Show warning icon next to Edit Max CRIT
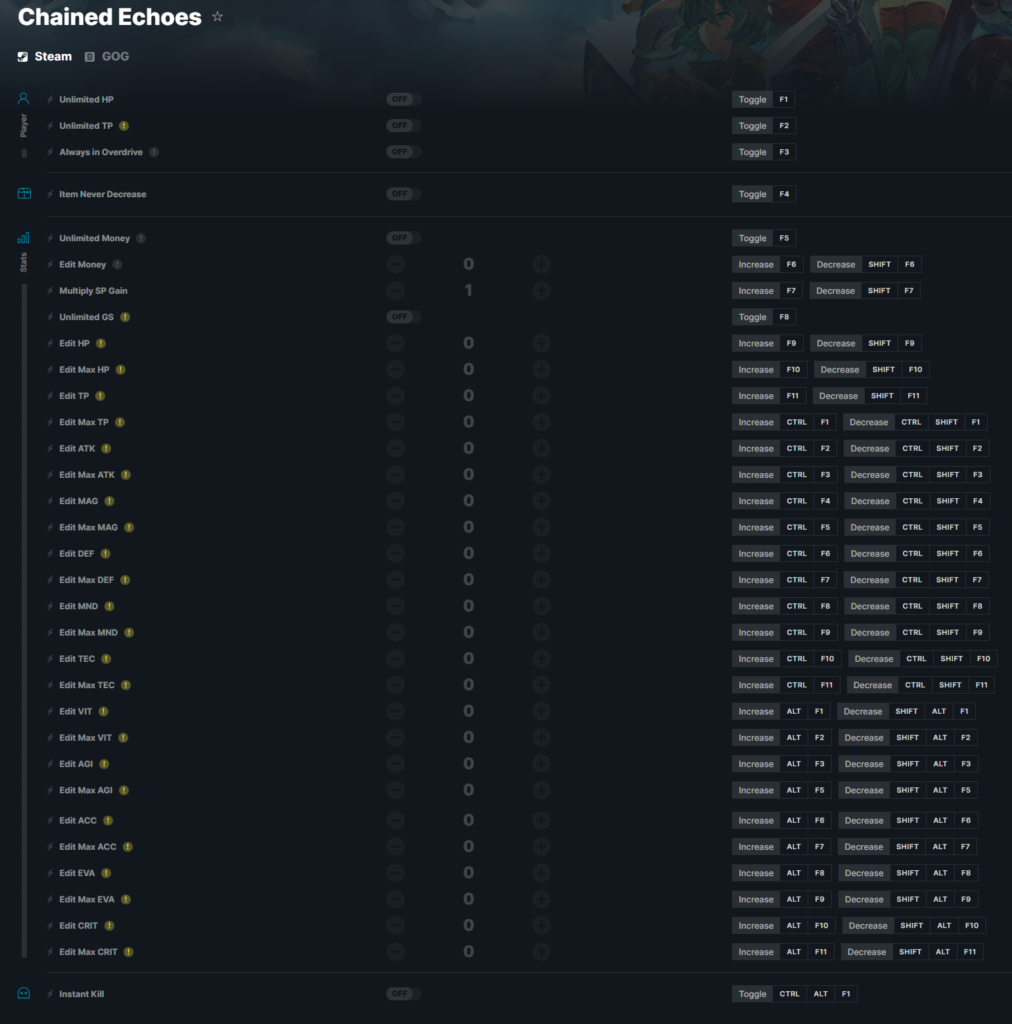 point(129,952)
